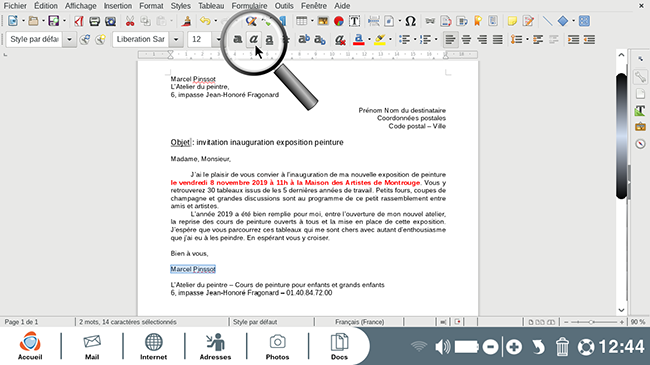Click the New style from selection icon
The width and height of the screenshot is (650, 365).
101,39
